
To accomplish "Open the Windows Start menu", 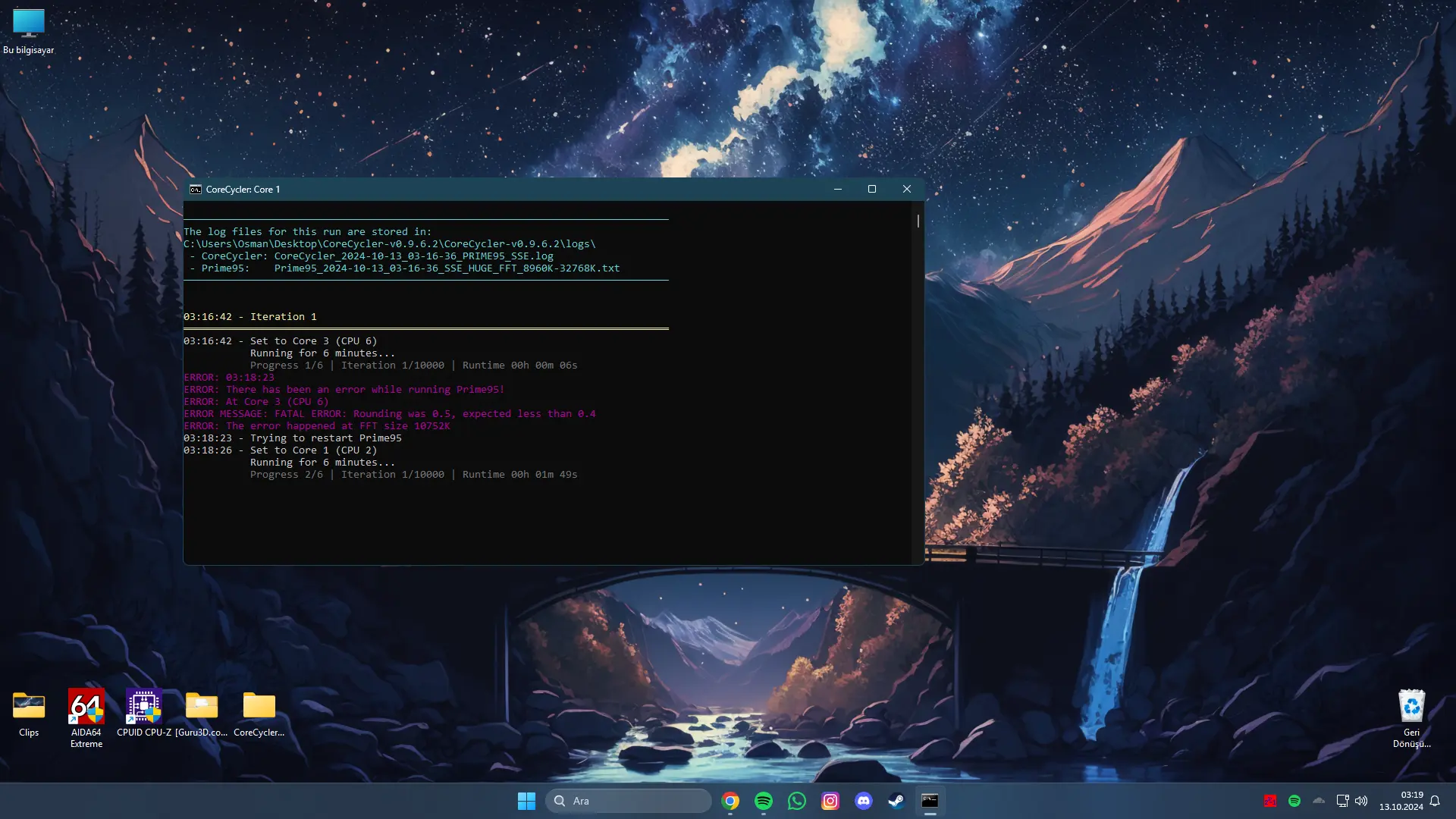I will 526,801.
